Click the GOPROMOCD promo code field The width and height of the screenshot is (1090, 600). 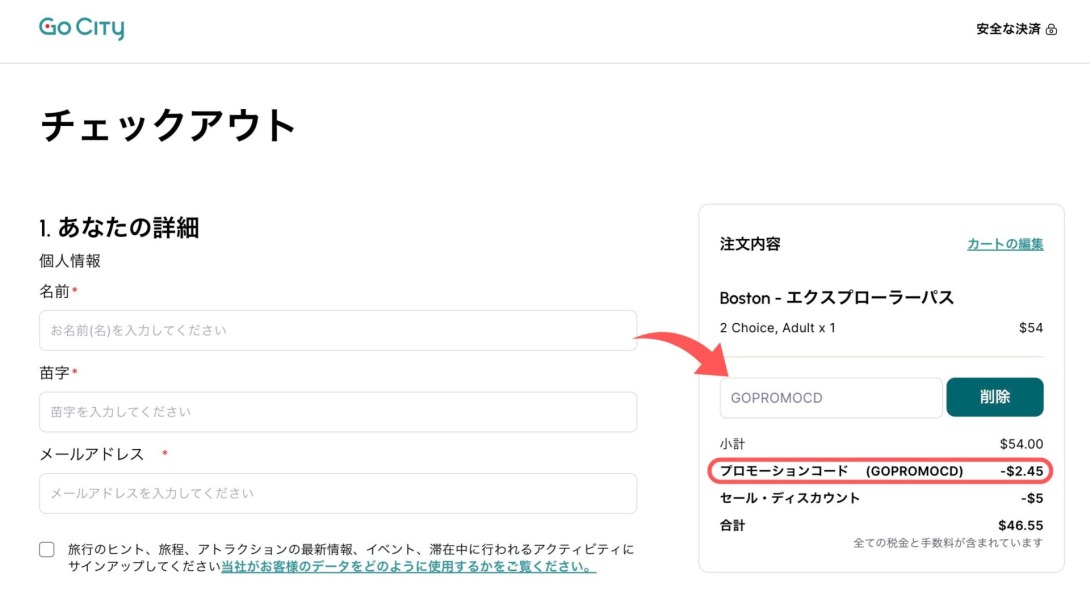[830, 397]
